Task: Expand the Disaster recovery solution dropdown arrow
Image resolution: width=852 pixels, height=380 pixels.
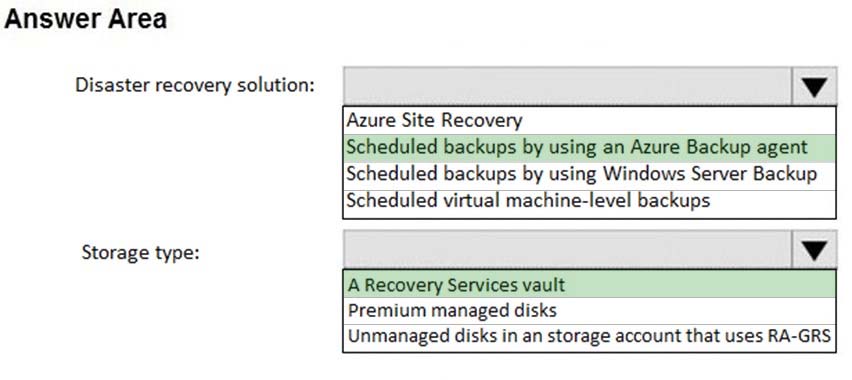Action: [814, 86]
